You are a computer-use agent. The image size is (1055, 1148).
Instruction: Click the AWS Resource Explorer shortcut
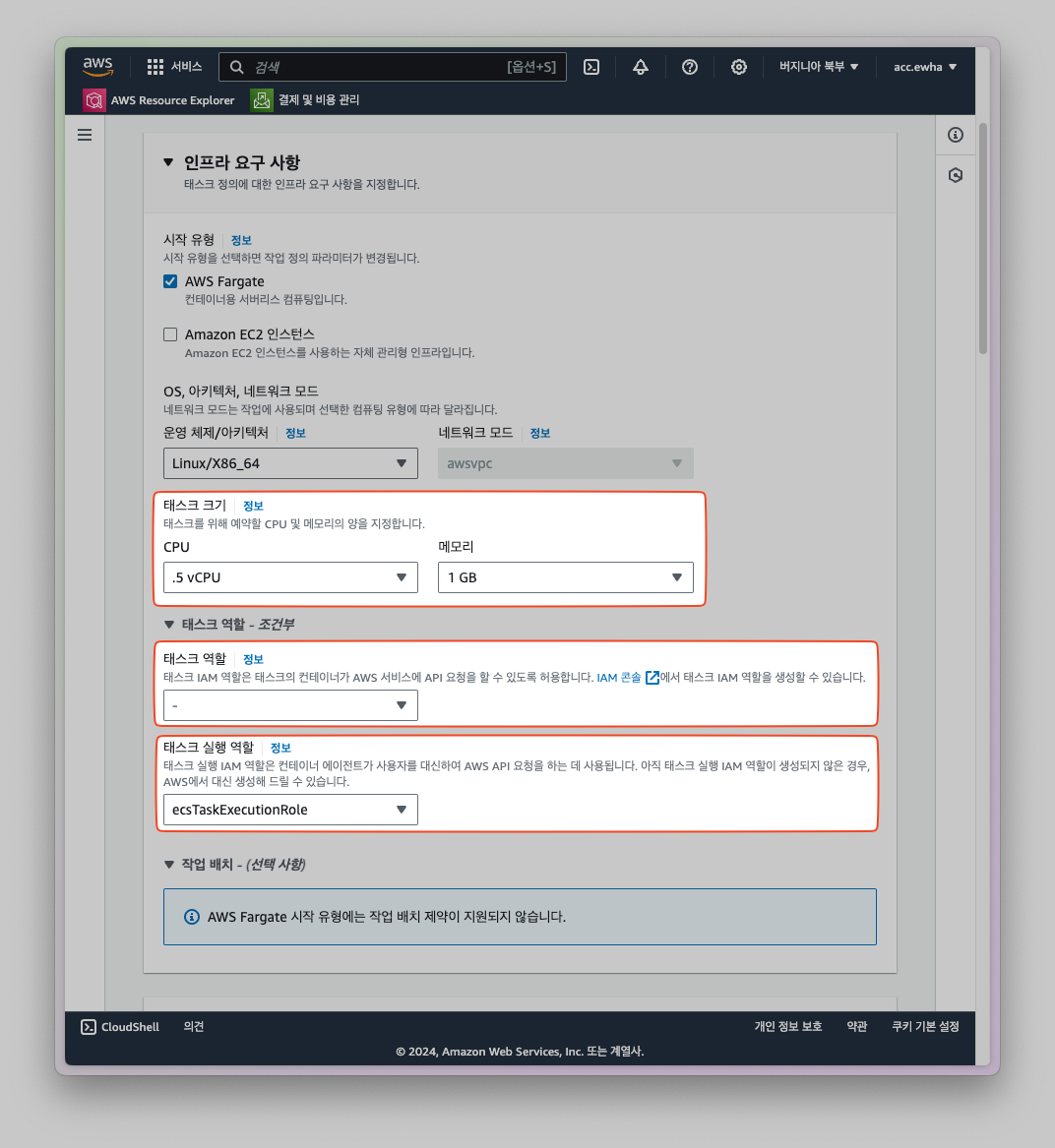(159, 100)
